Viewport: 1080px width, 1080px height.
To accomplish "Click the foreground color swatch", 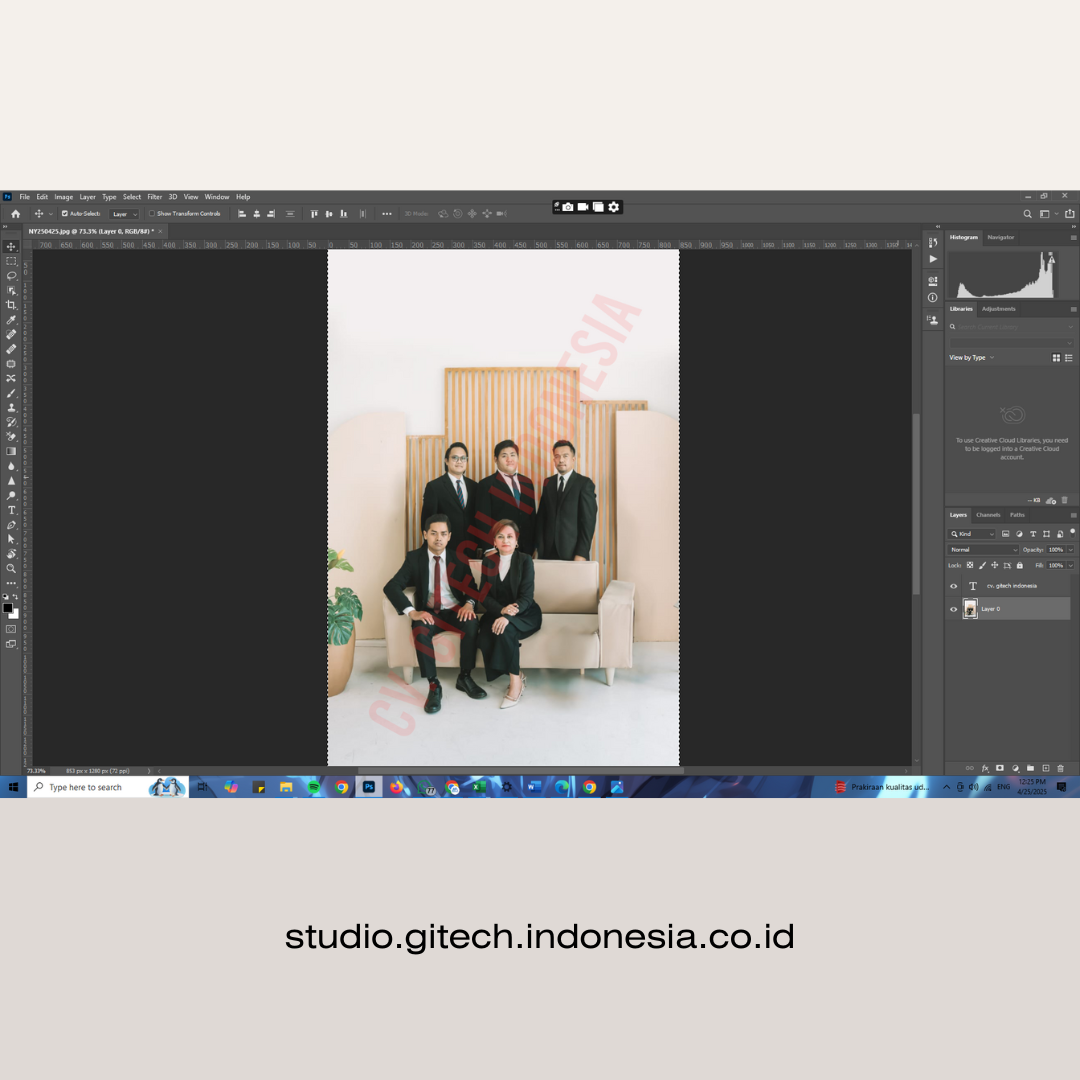I will tap(7, 608).
